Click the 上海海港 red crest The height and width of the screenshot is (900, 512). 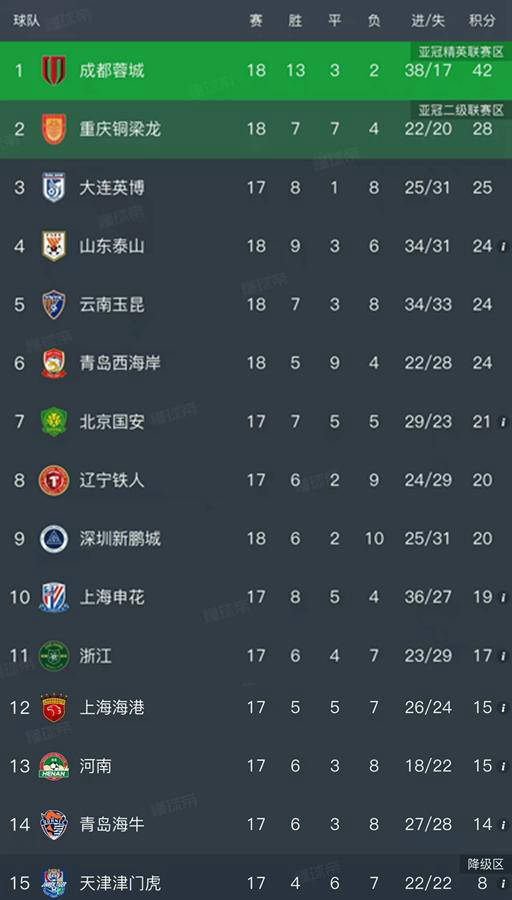pyautogui.click(x=54, y=708)
